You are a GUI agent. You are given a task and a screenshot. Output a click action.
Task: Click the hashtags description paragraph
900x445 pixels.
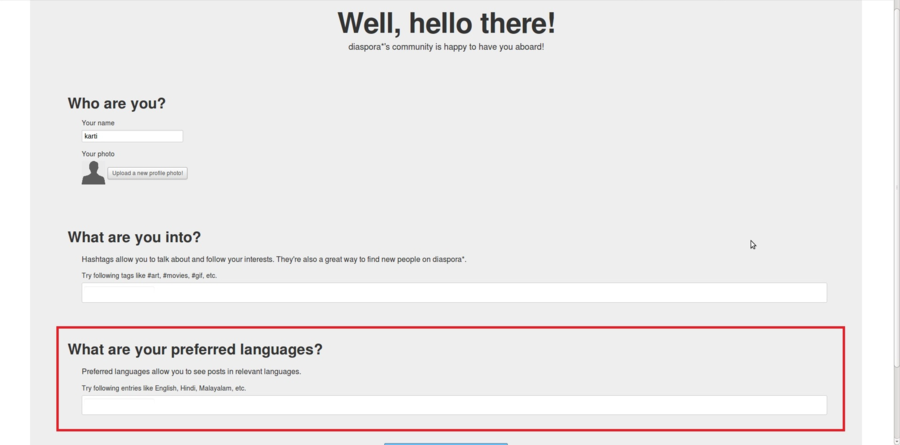(274, 259)
